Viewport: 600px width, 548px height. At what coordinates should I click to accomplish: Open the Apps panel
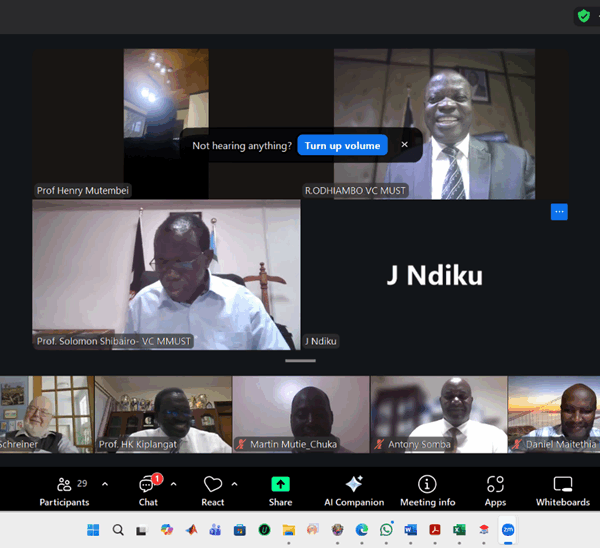coord(495,491)
